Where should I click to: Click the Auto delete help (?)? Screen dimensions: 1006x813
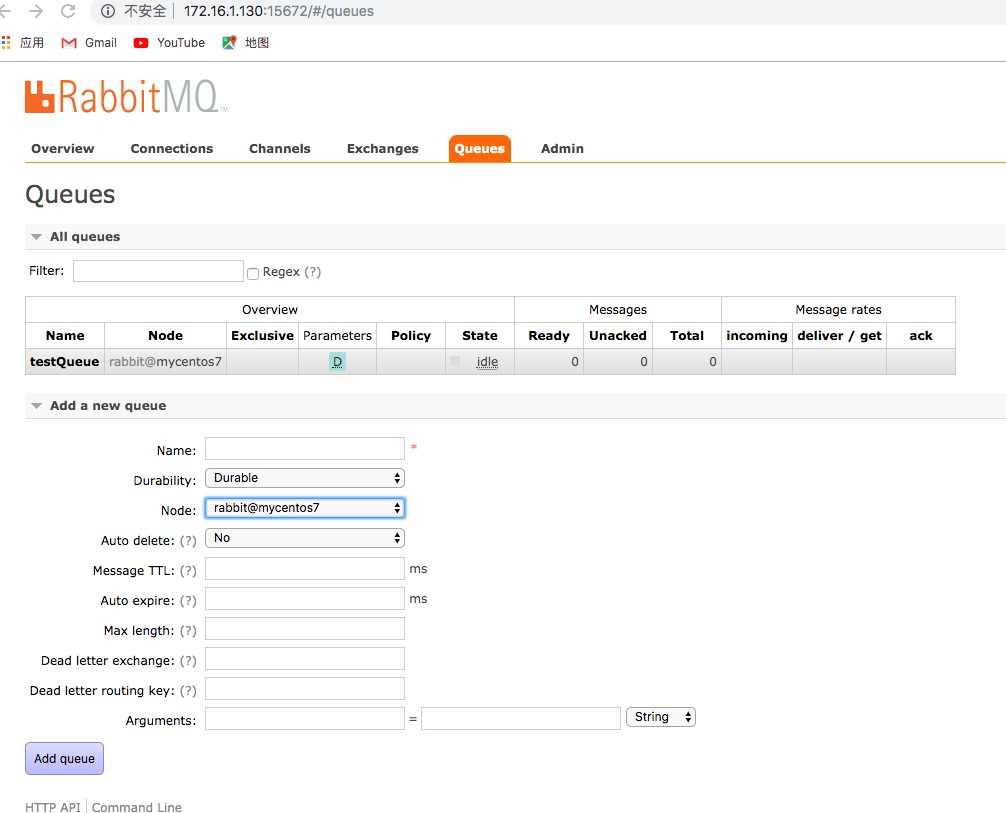(x=188, y=540)
